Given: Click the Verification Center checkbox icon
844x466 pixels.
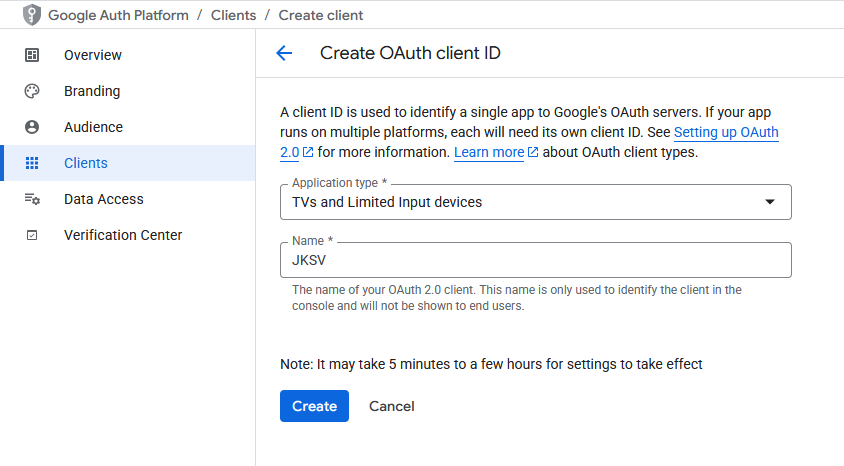Looking at the screenshot, I should [x=32, y=235].
